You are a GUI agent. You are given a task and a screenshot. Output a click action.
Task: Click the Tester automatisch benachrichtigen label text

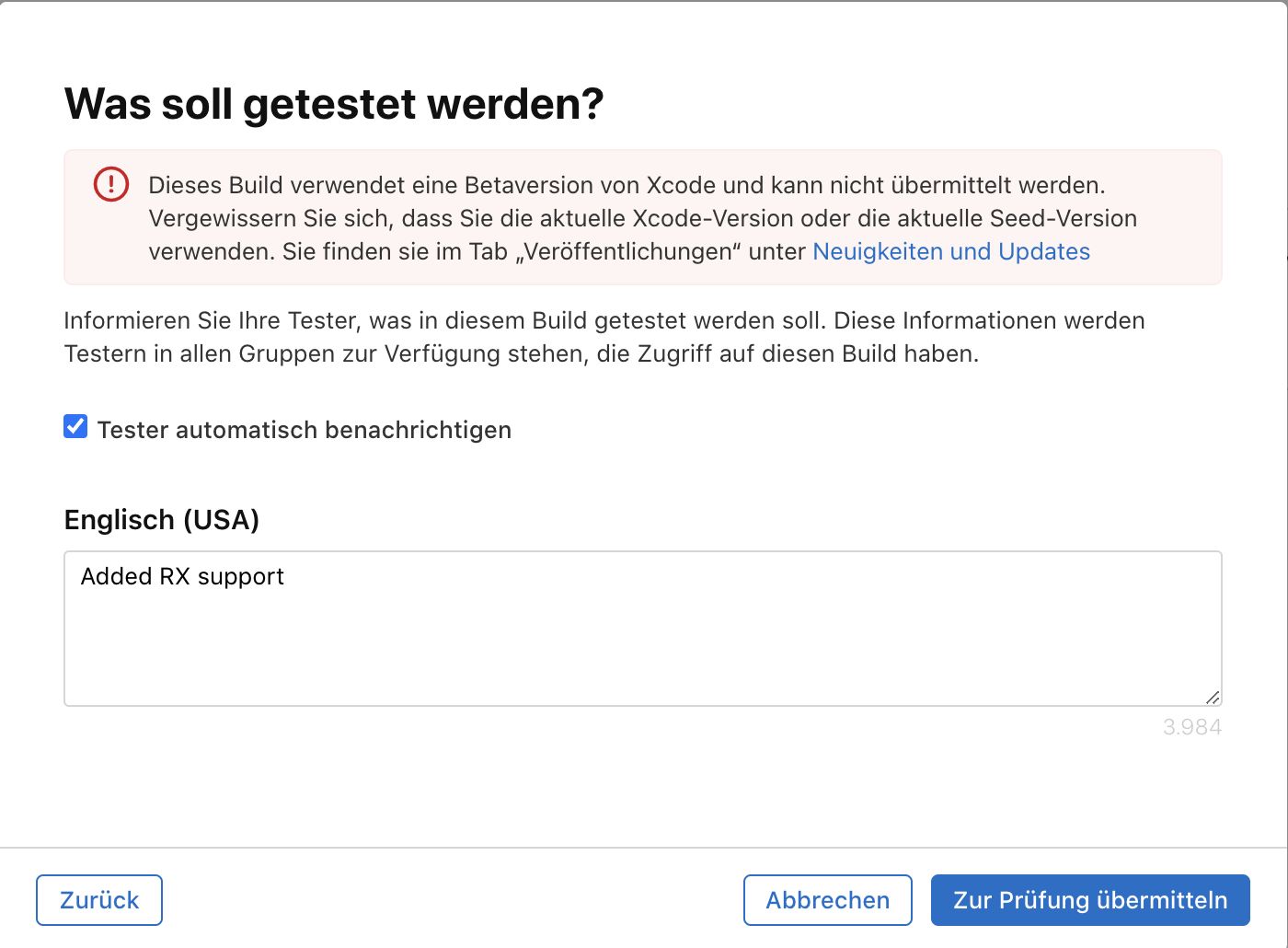(305, 430)
